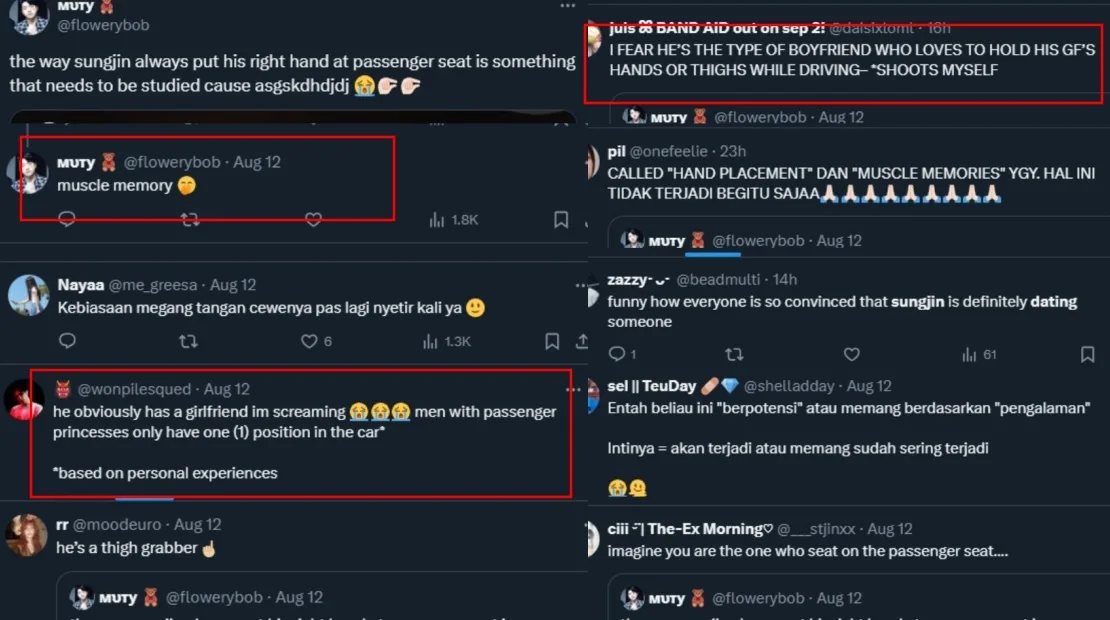View analytics showing 1.8K views
Screen dimensions: 1110x620
453,219
